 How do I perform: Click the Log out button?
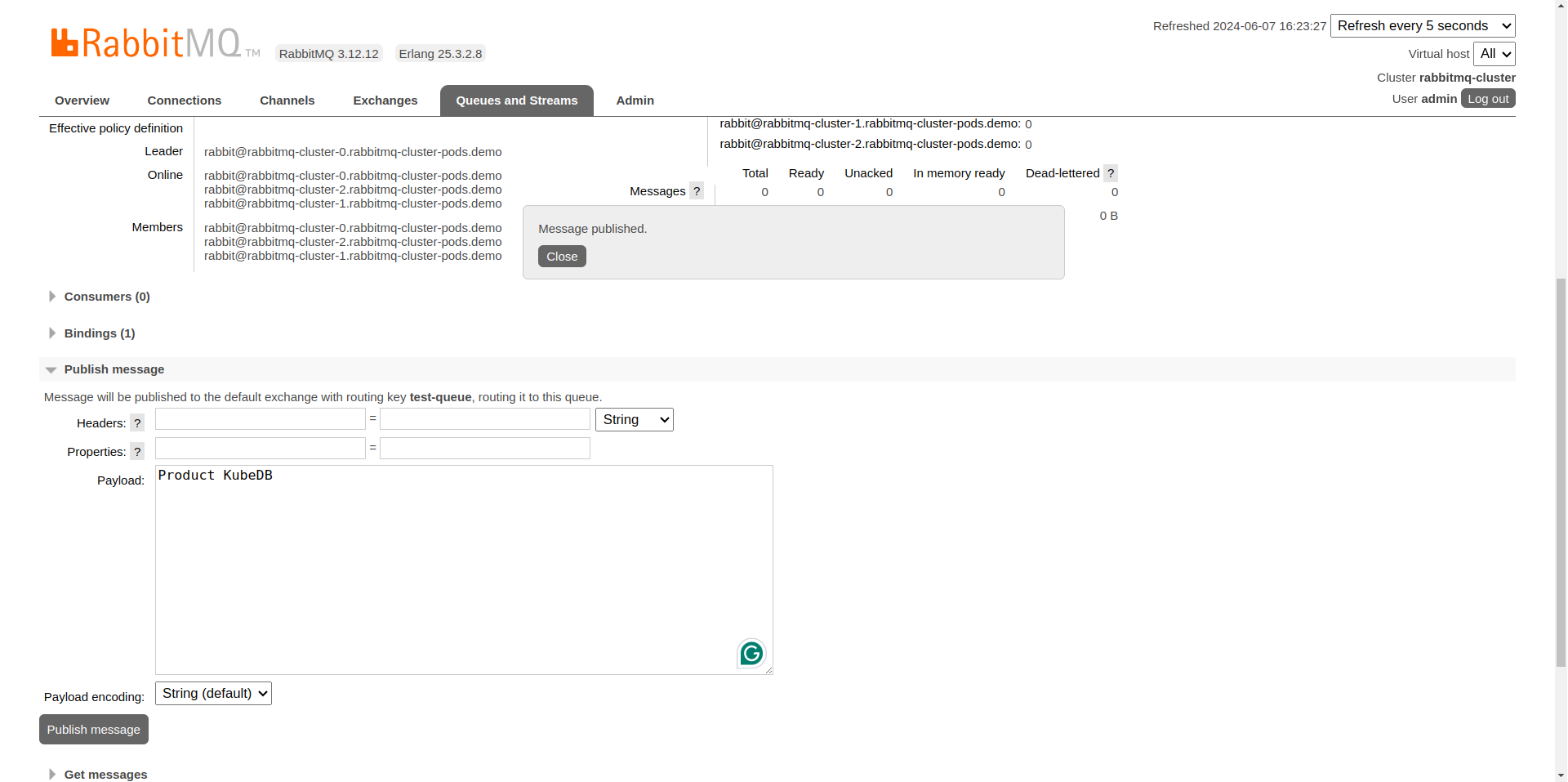(x=1488, y=99)
